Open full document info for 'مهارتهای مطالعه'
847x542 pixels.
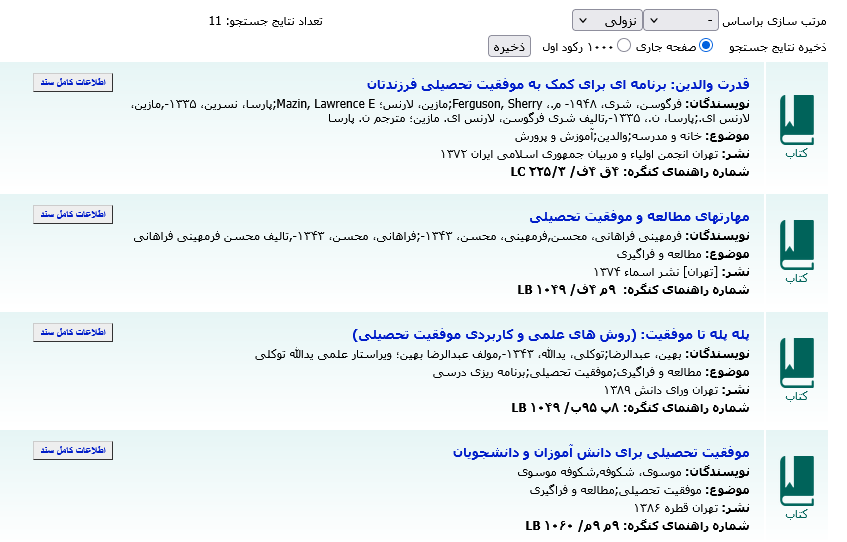[x=73, y=214]
